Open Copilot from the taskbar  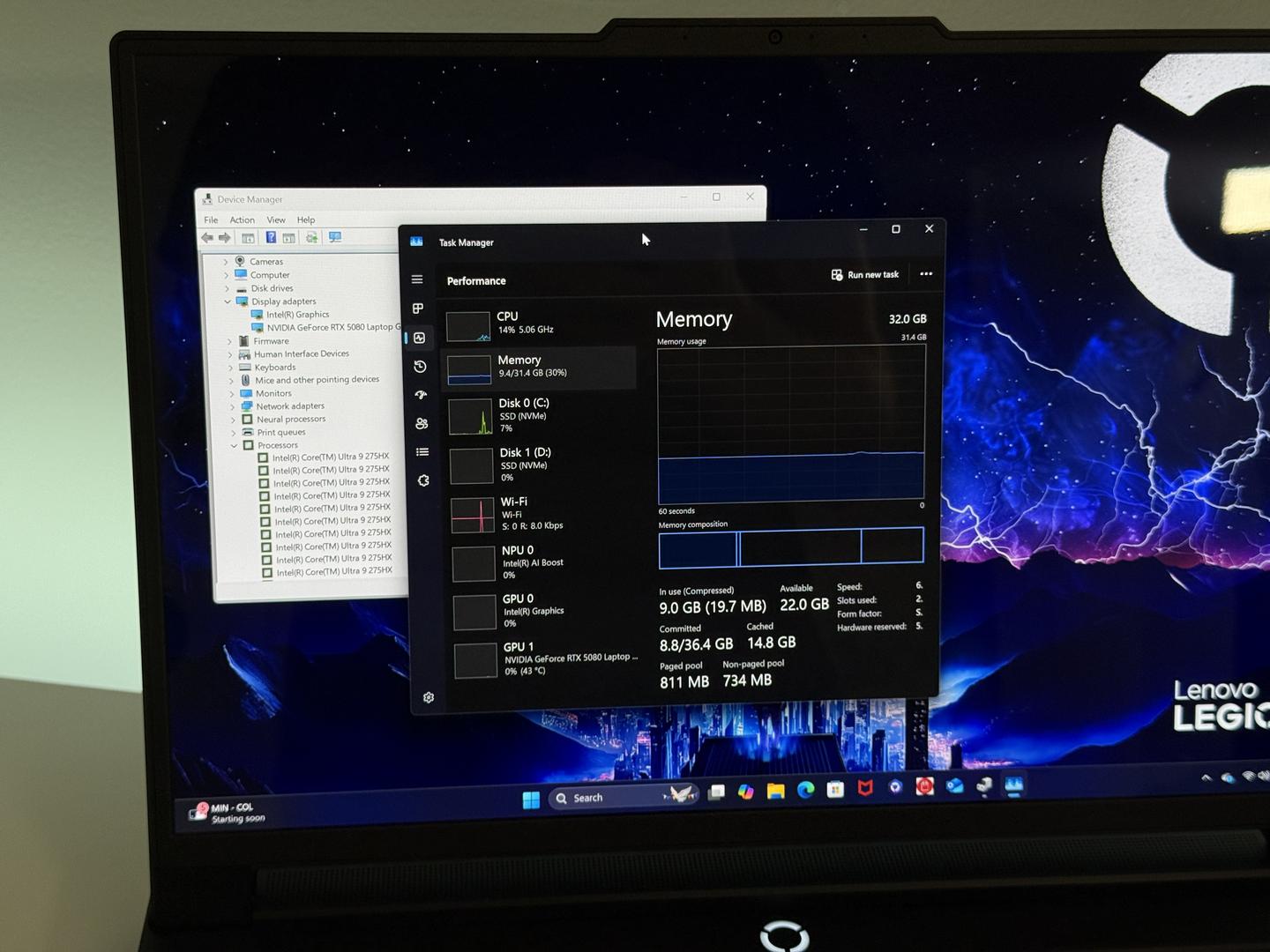(746, 792)
